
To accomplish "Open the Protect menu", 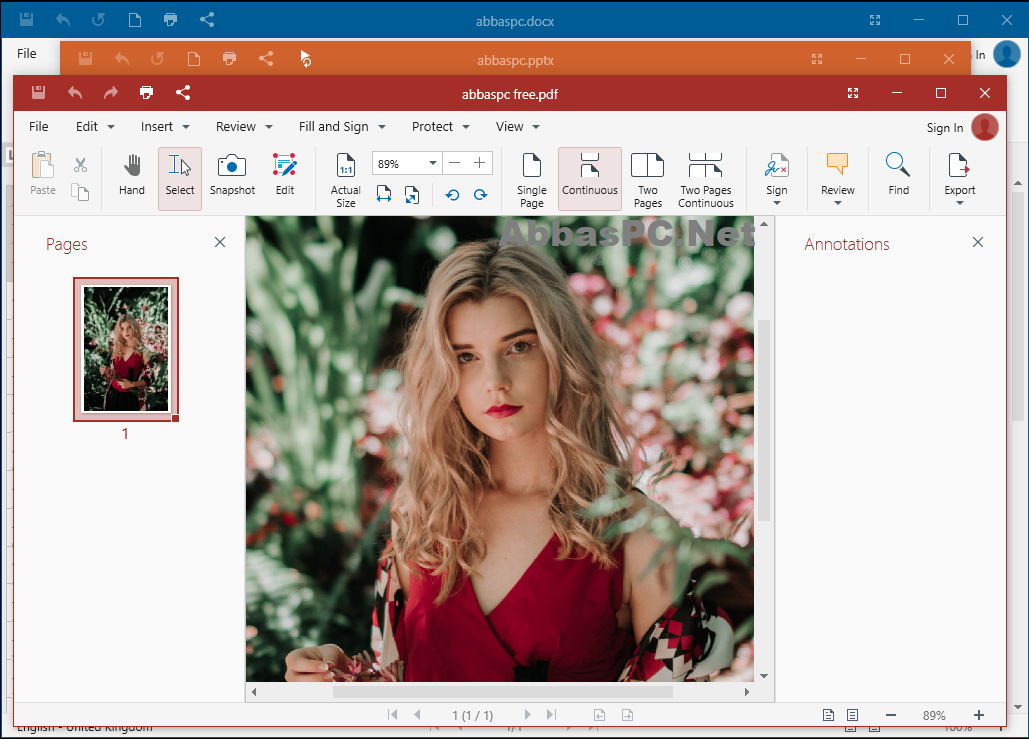I will click(440, 127).
